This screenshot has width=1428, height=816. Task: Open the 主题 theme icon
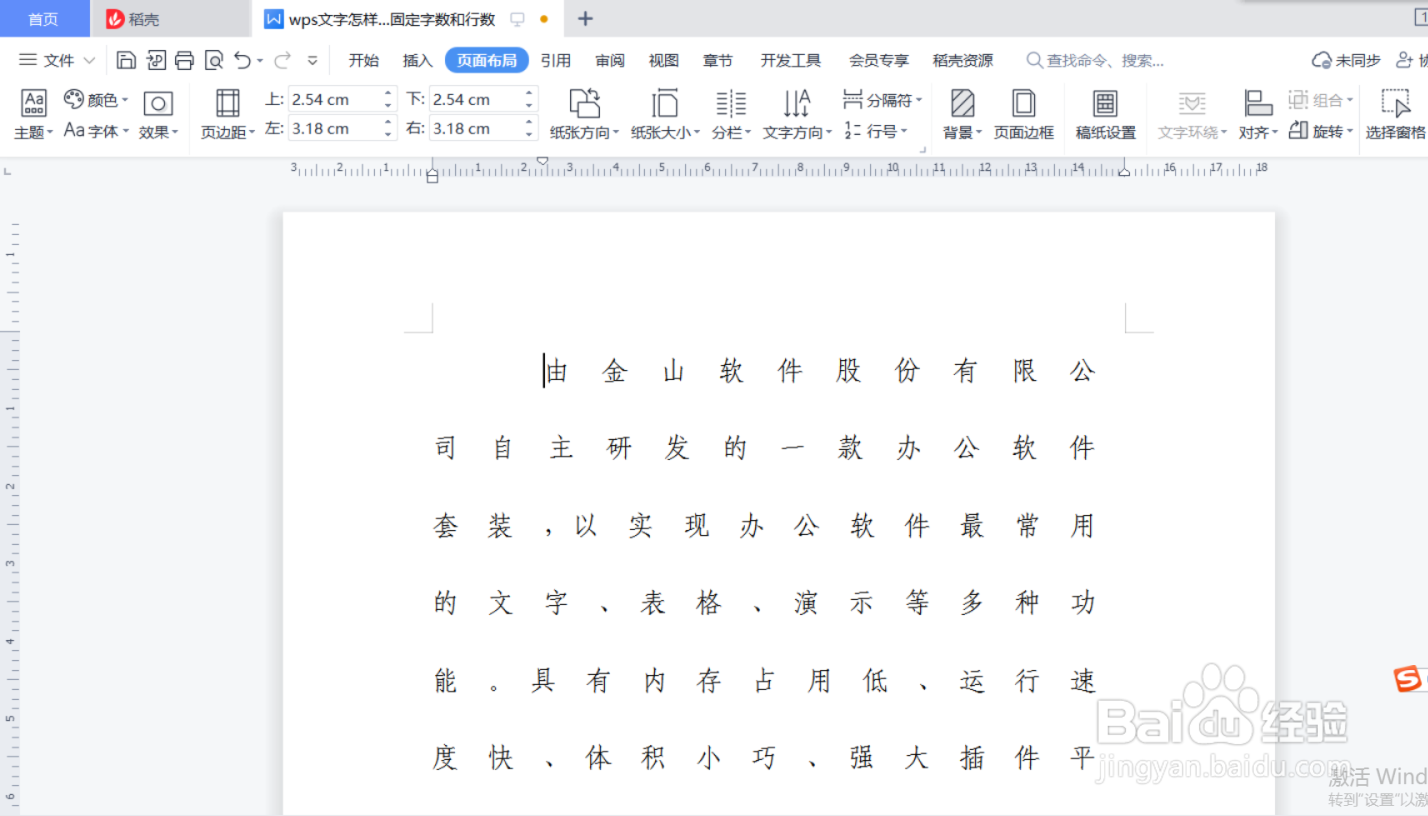33,103
